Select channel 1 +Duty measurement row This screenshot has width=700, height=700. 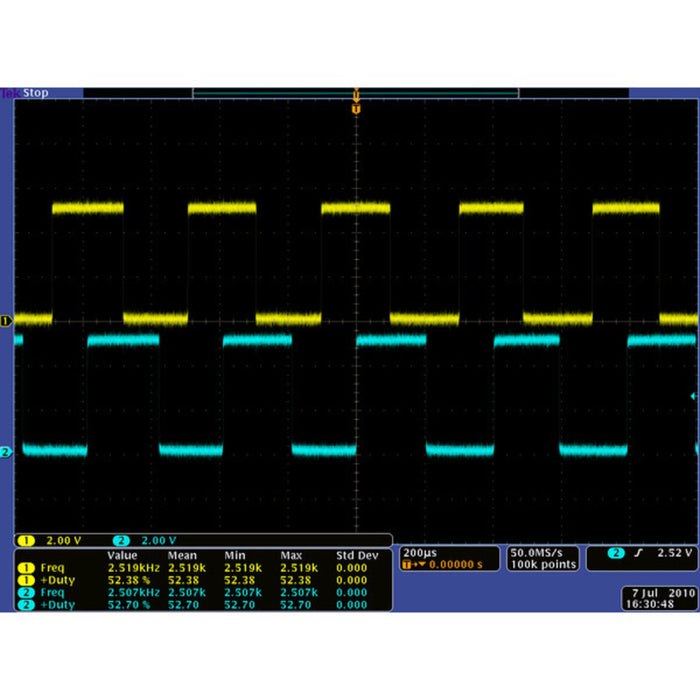tap(60, 580)
